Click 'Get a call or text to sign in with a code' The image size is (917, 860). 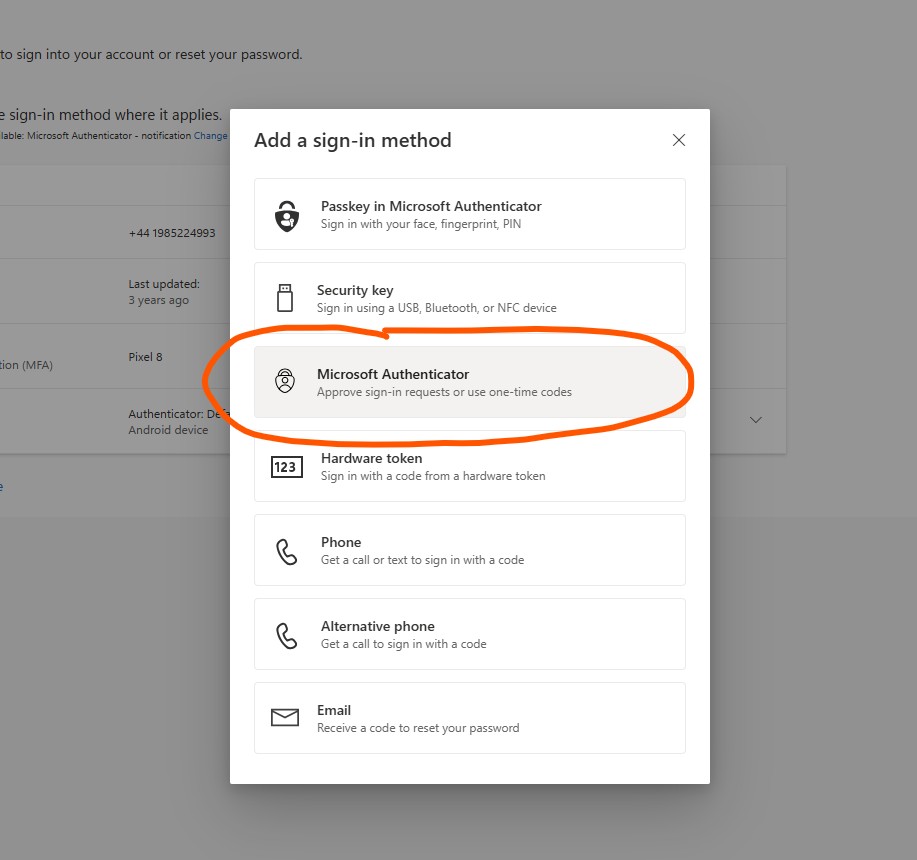422,560
